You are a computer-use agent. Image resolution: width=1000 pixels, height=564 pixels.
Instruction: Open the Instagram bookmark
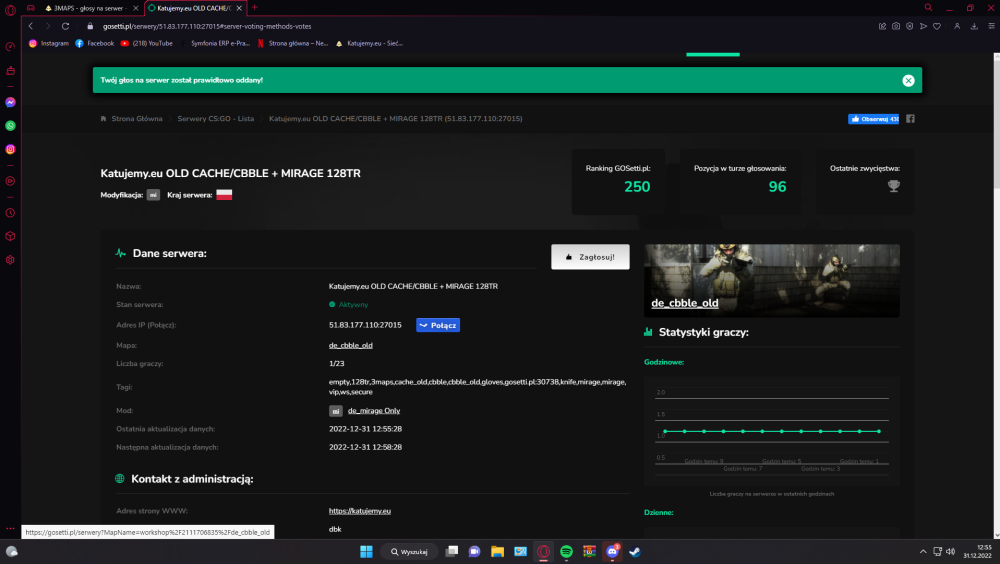[48, 43]
